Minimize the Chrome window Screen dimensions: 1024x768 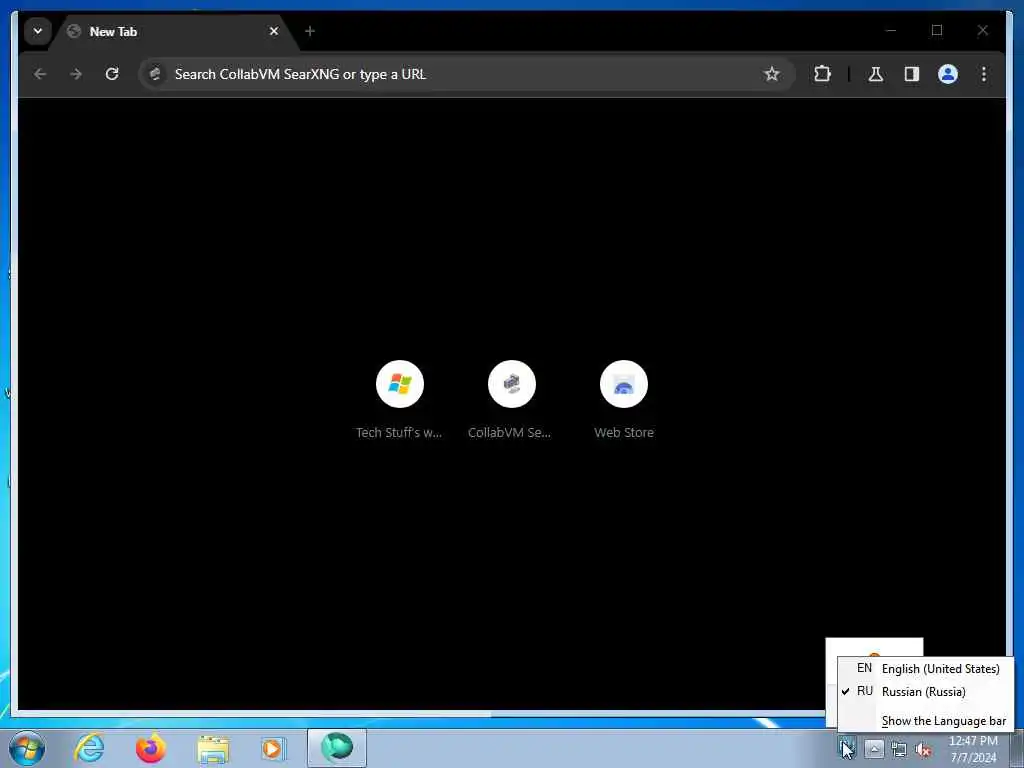(x=891, y=30)
